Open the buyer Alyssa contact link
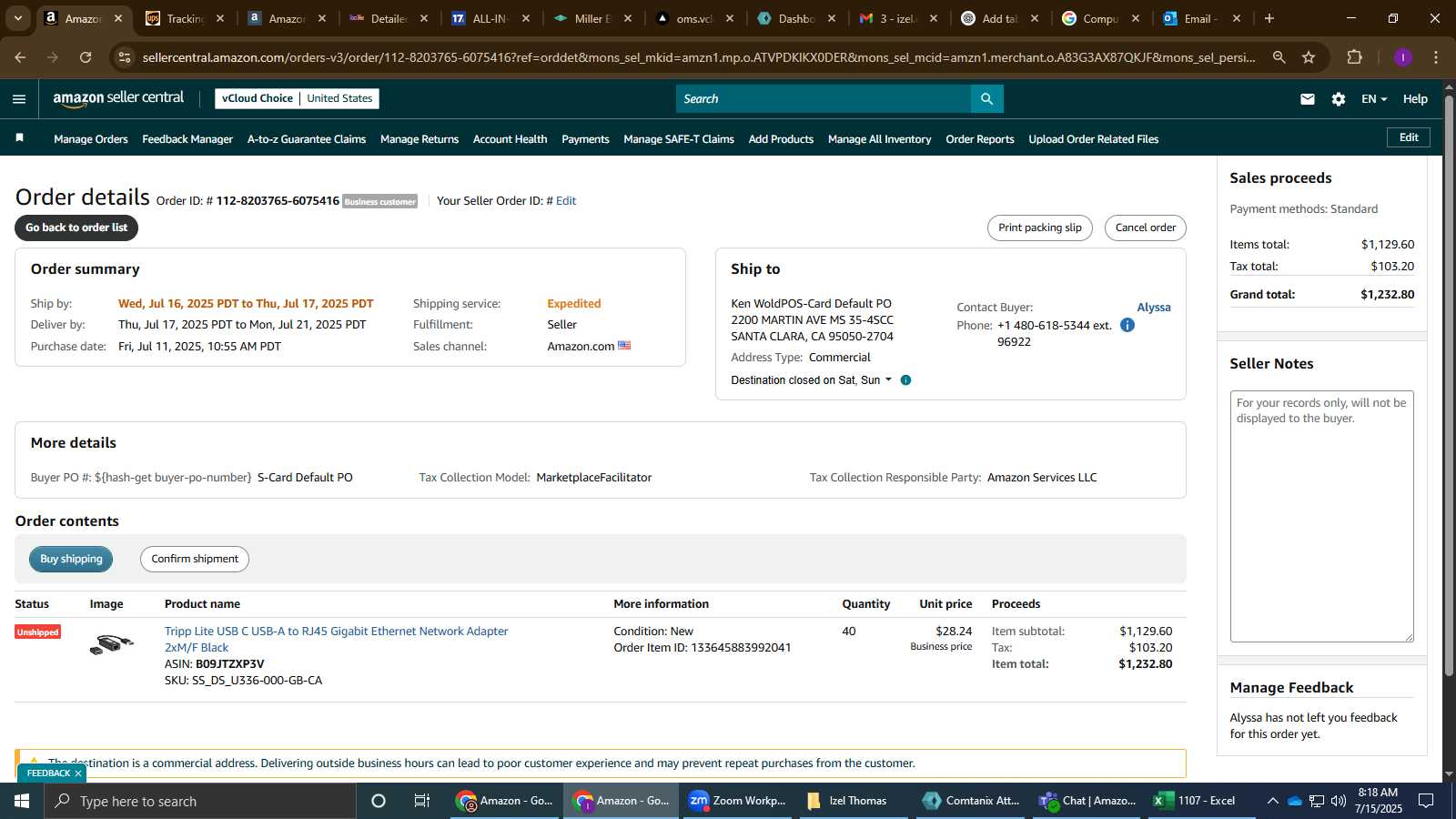The image size is (1456, 819). point(1154,308)
